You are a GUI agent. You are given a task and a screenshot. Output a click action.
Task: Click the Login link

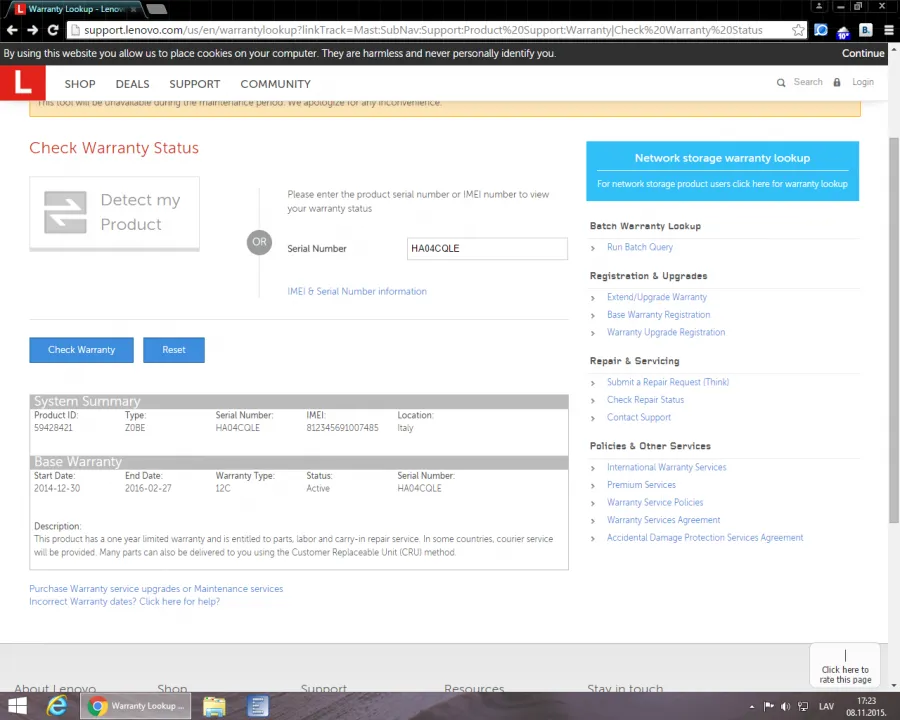coord(863,82)
